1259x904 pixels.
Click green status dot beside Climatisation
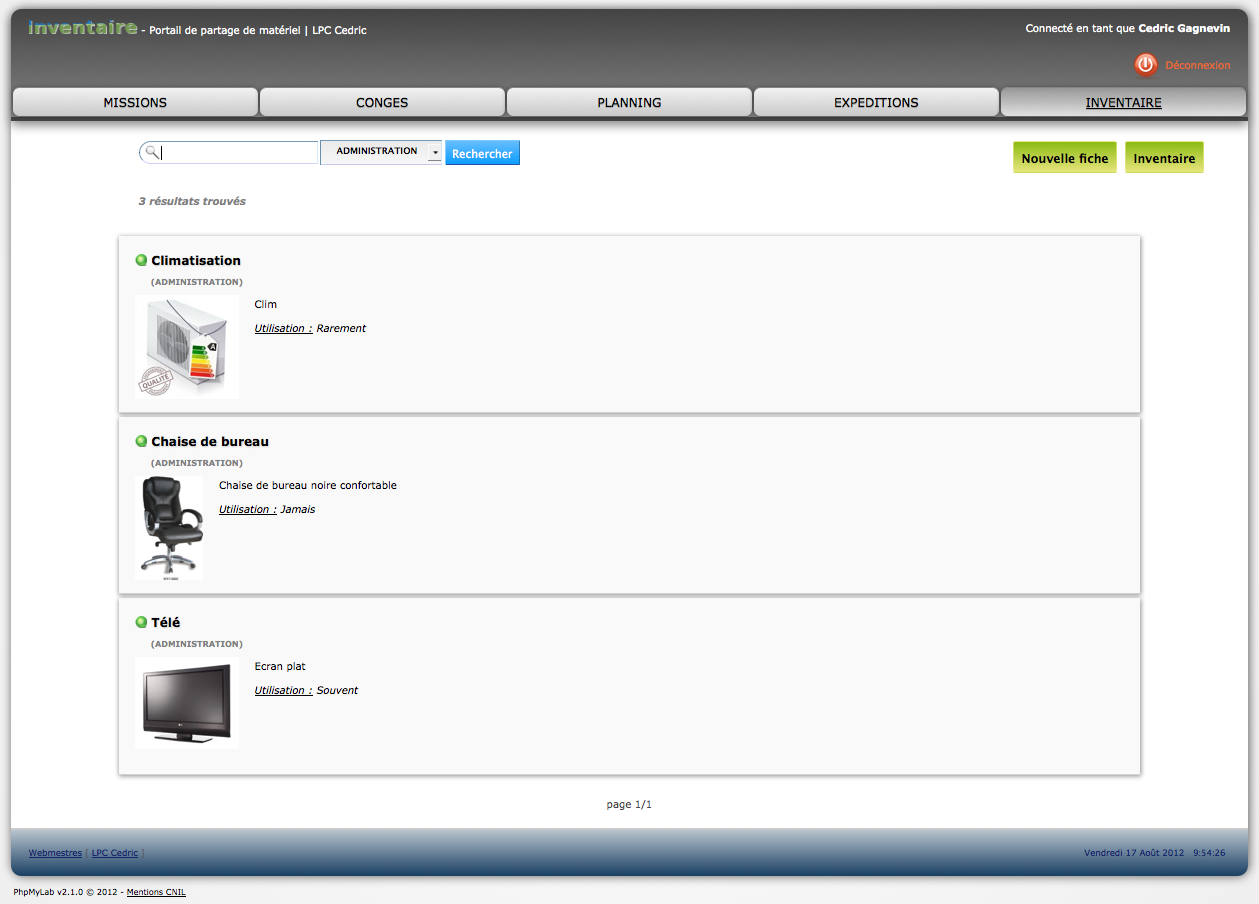click(x=141, y=260)
